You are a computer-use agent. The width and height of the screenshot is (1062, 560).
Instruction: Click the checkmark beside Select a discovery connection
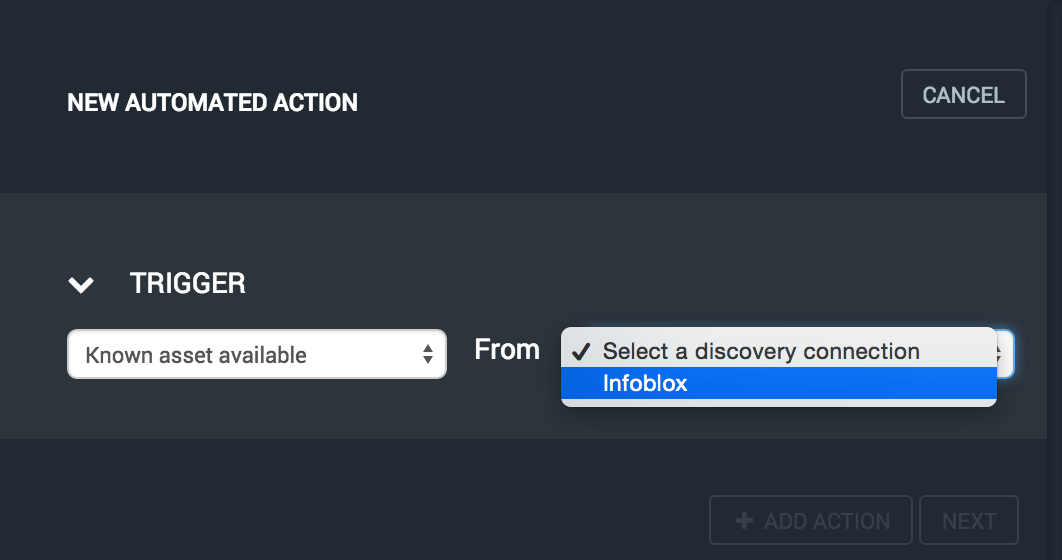click(581, 352)
